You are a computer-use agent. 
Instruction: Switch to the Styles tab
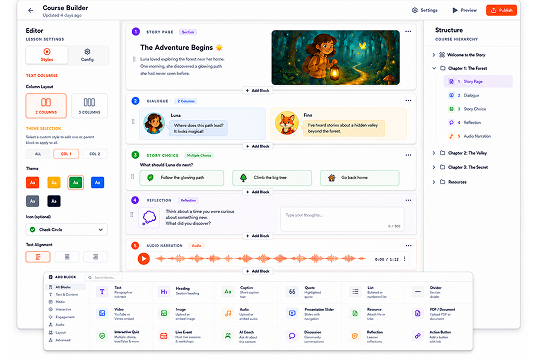(47, 55)
